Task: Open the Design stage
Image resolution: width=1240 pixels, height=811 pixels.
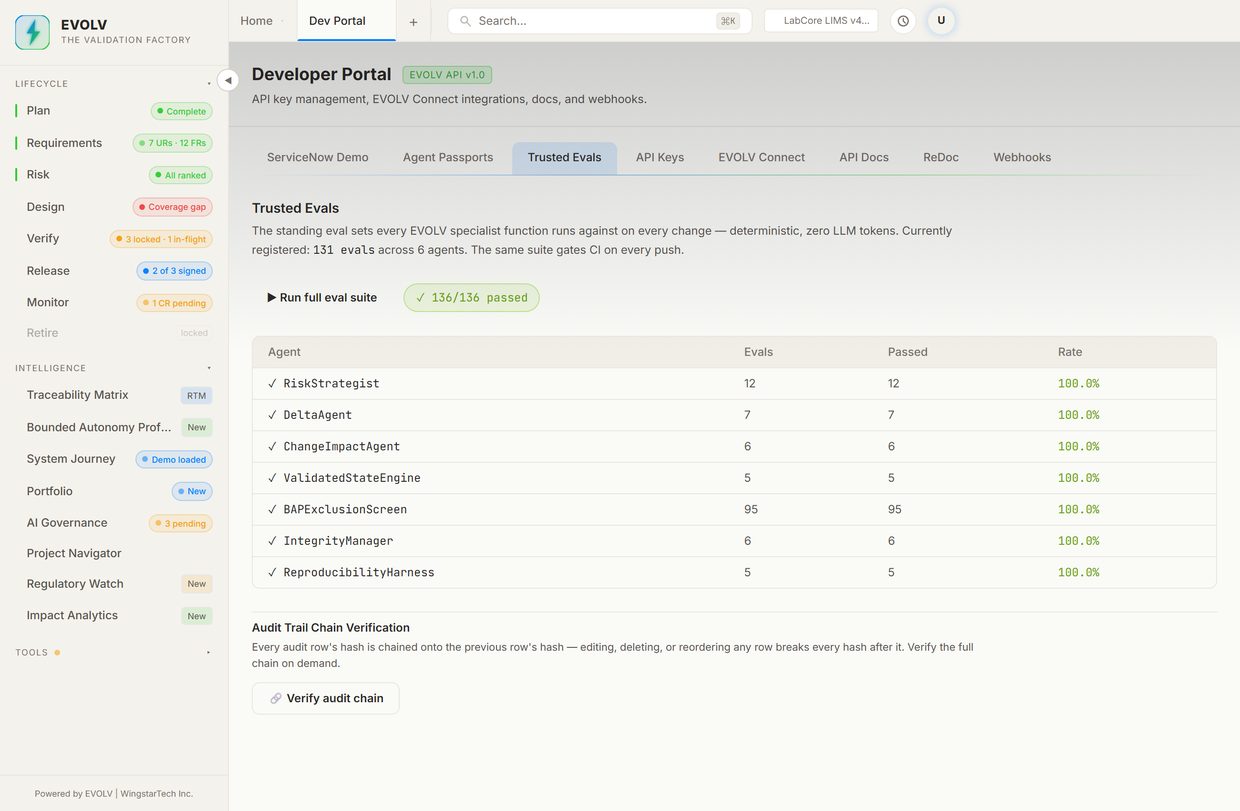Action: pos(114,207)
